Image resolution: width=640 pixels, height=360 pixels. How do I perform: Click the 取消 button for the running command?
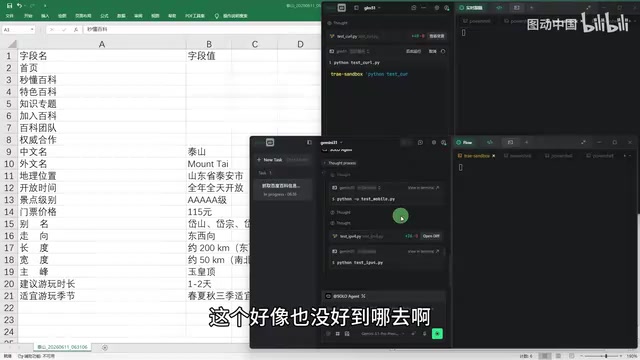(432, 51)
